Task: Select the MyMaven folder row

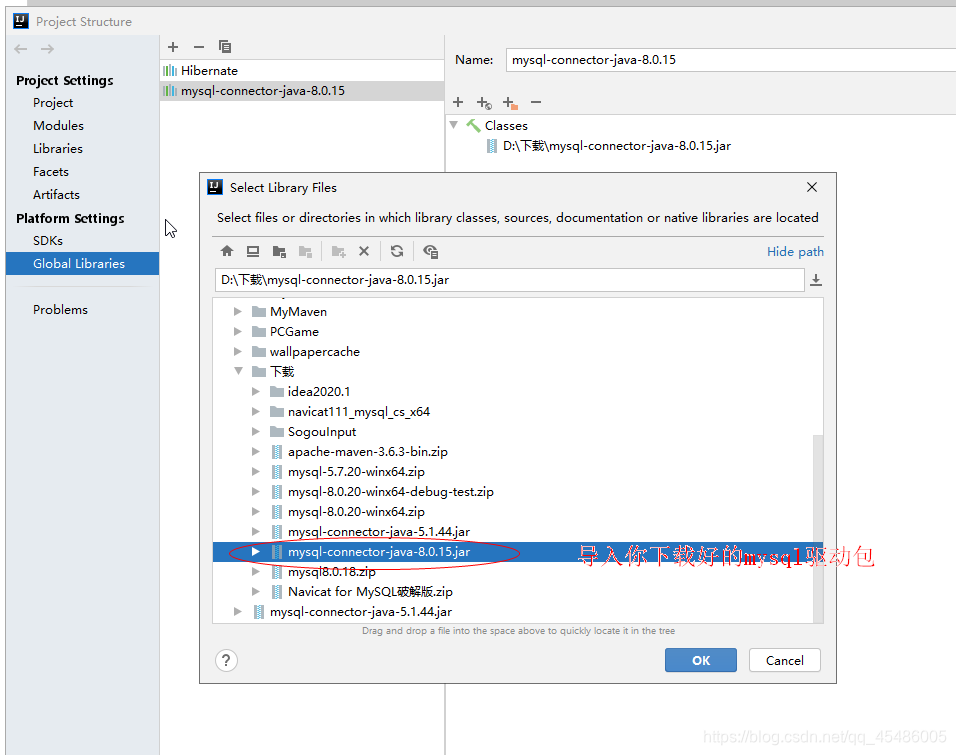Action: (518, 312)
